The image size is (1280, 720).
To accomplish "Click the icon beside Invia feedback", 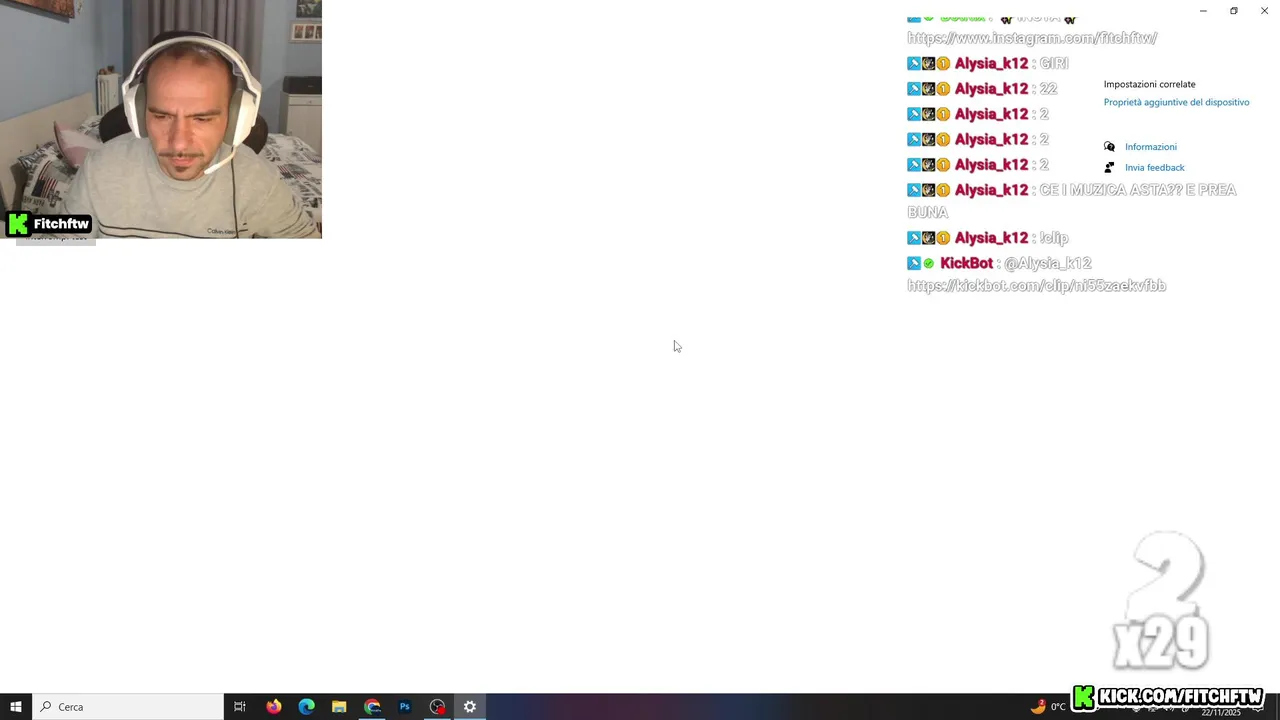I will [1109, 168].
